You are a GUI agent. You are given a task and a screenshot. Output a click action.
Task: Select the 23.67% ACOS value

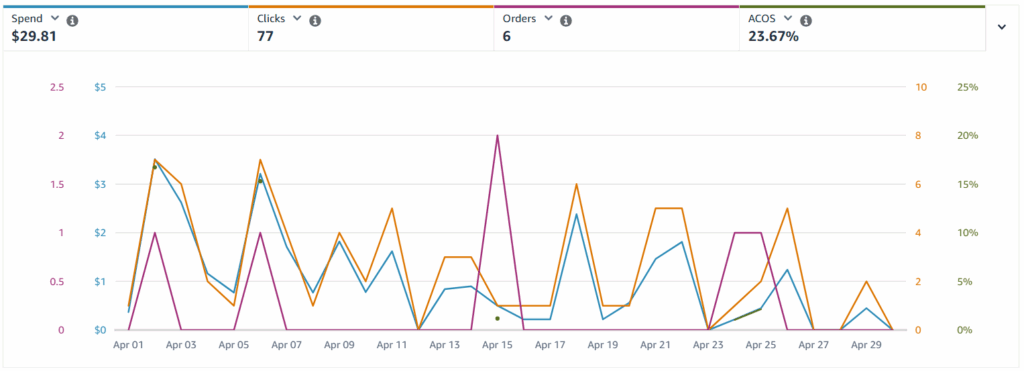click(773, 37)
